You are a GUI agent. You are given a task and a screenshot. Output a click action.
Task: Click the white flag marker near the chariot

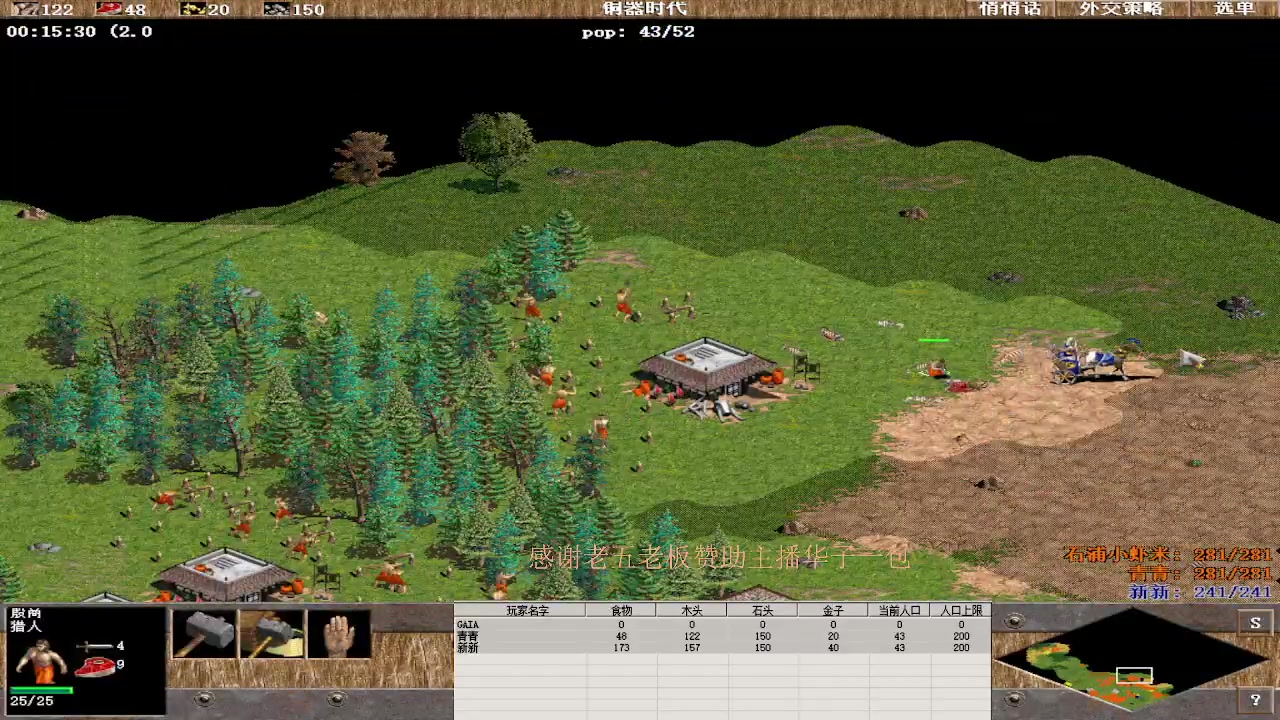(1191, 358)
